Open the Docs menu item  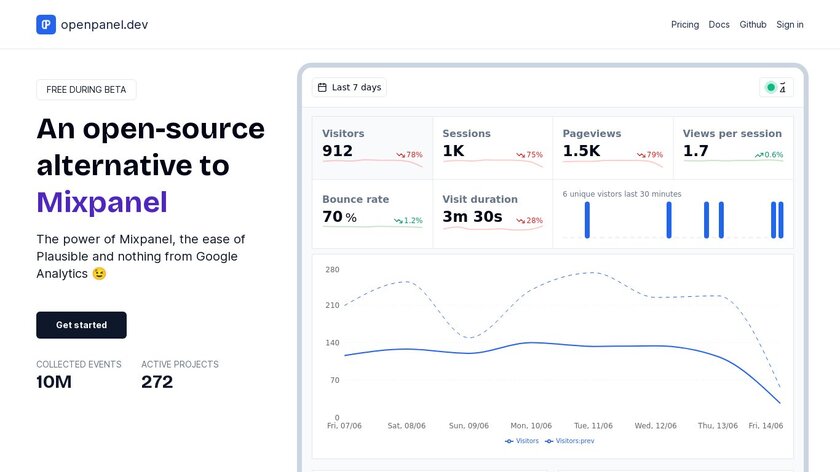click(x=719, y=24)
